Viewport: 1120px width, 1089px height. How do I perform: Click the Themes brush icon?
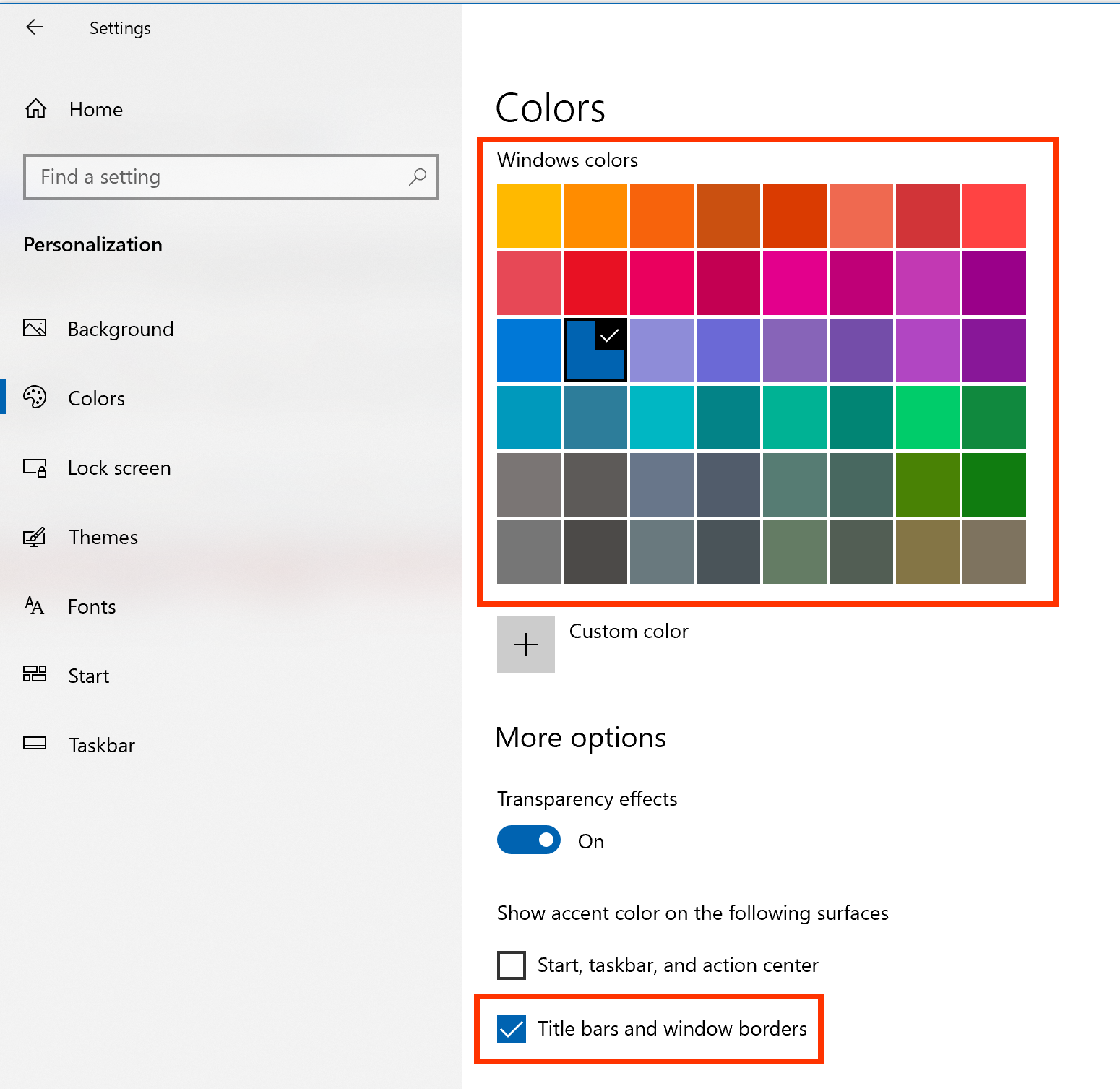35,537
